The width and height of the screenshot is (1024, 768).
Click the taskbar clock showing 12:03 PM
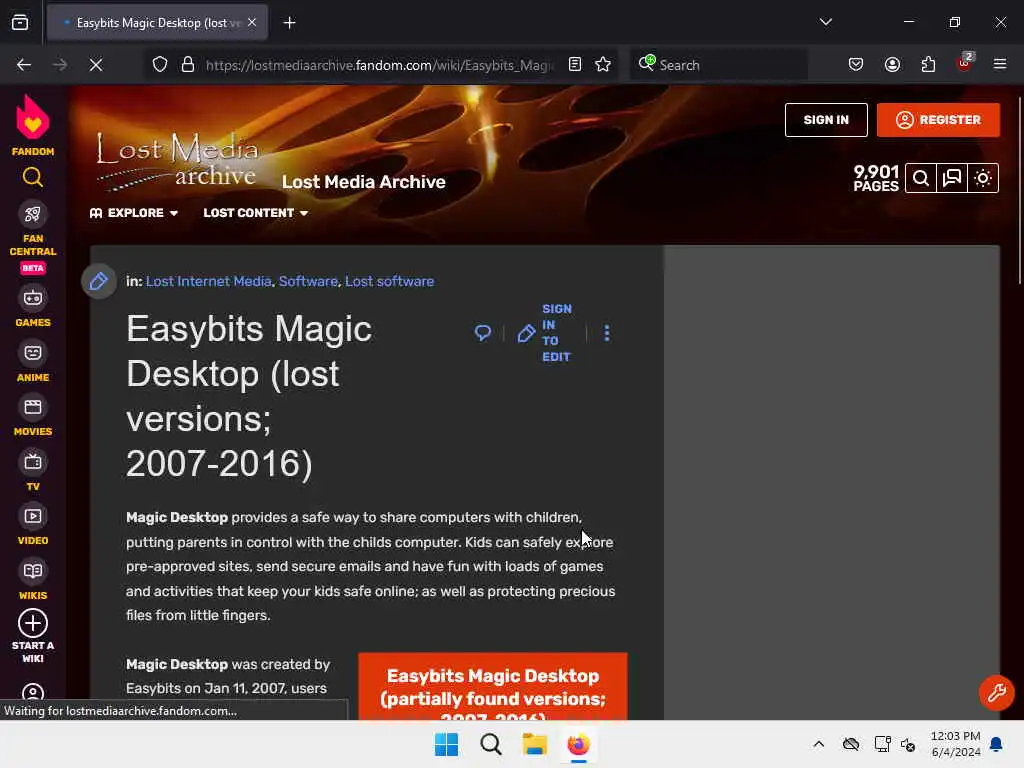(955, 744)
